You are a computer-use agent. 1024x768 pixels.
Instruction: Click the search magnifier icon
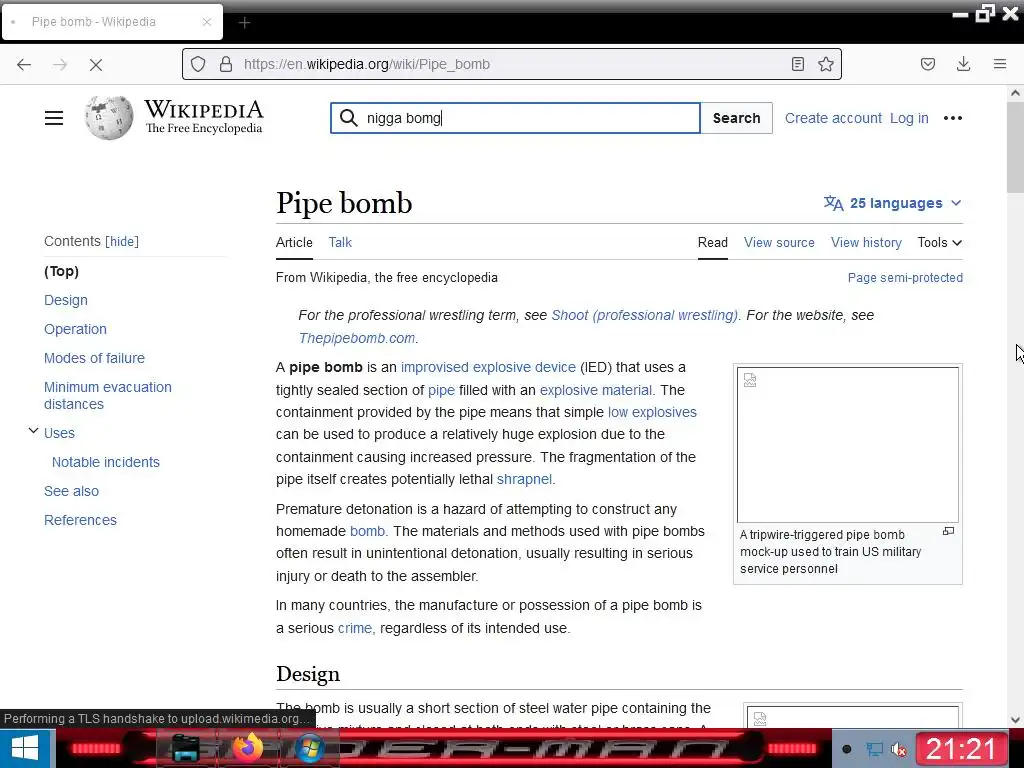[349, 118]
